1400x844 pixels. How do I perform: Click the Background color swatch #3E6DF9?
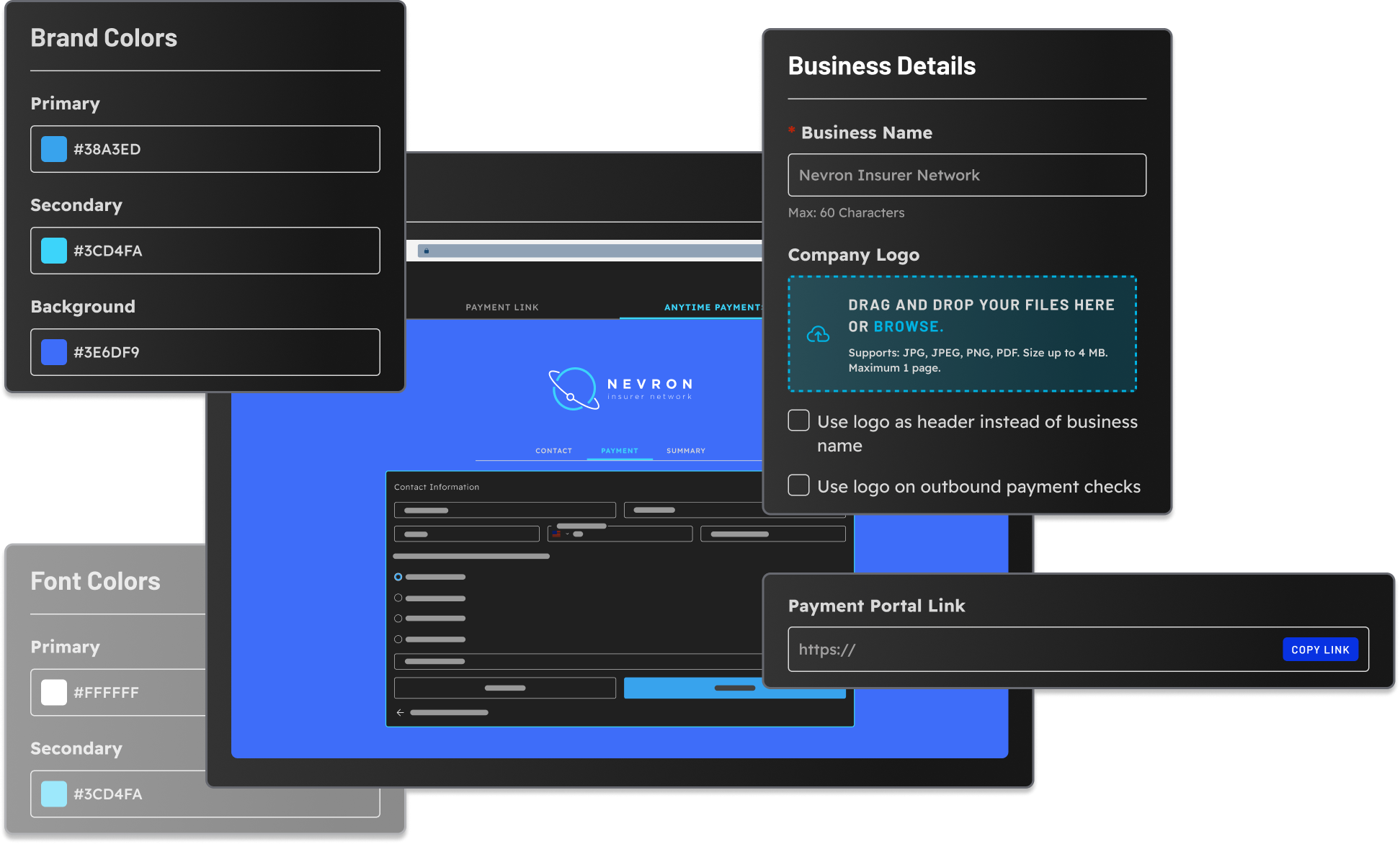coord(53,352)
